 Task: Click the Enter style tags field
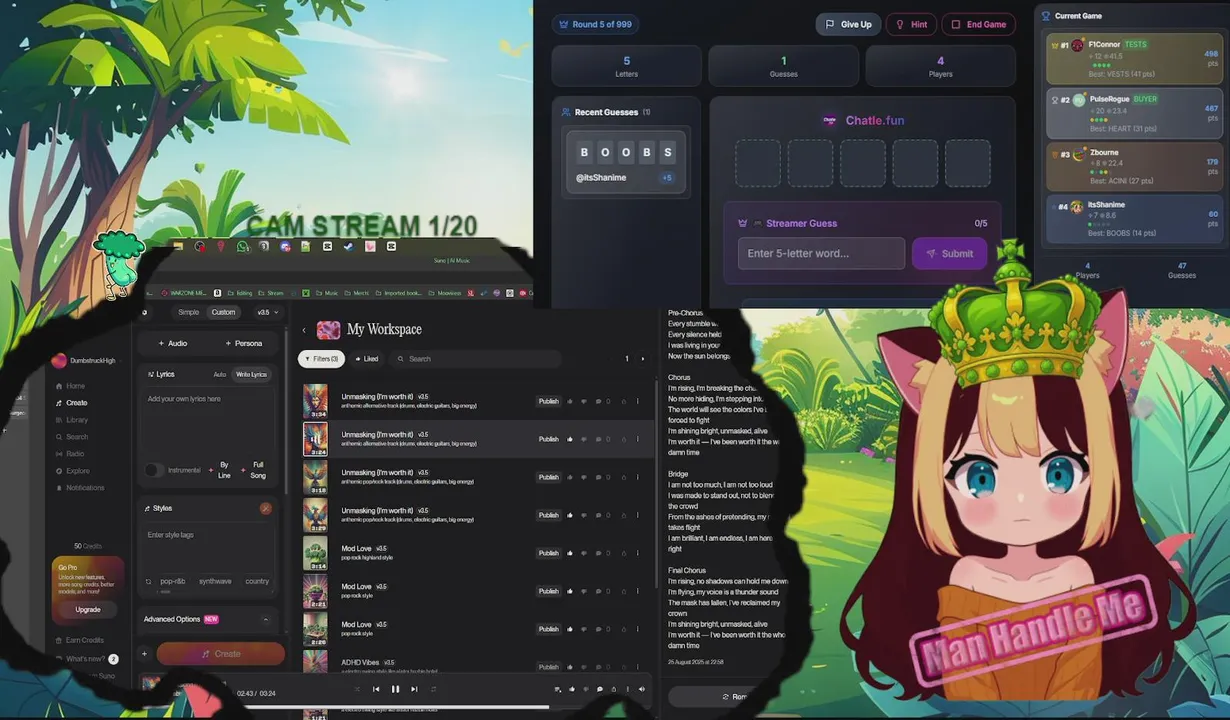(206, 545)
